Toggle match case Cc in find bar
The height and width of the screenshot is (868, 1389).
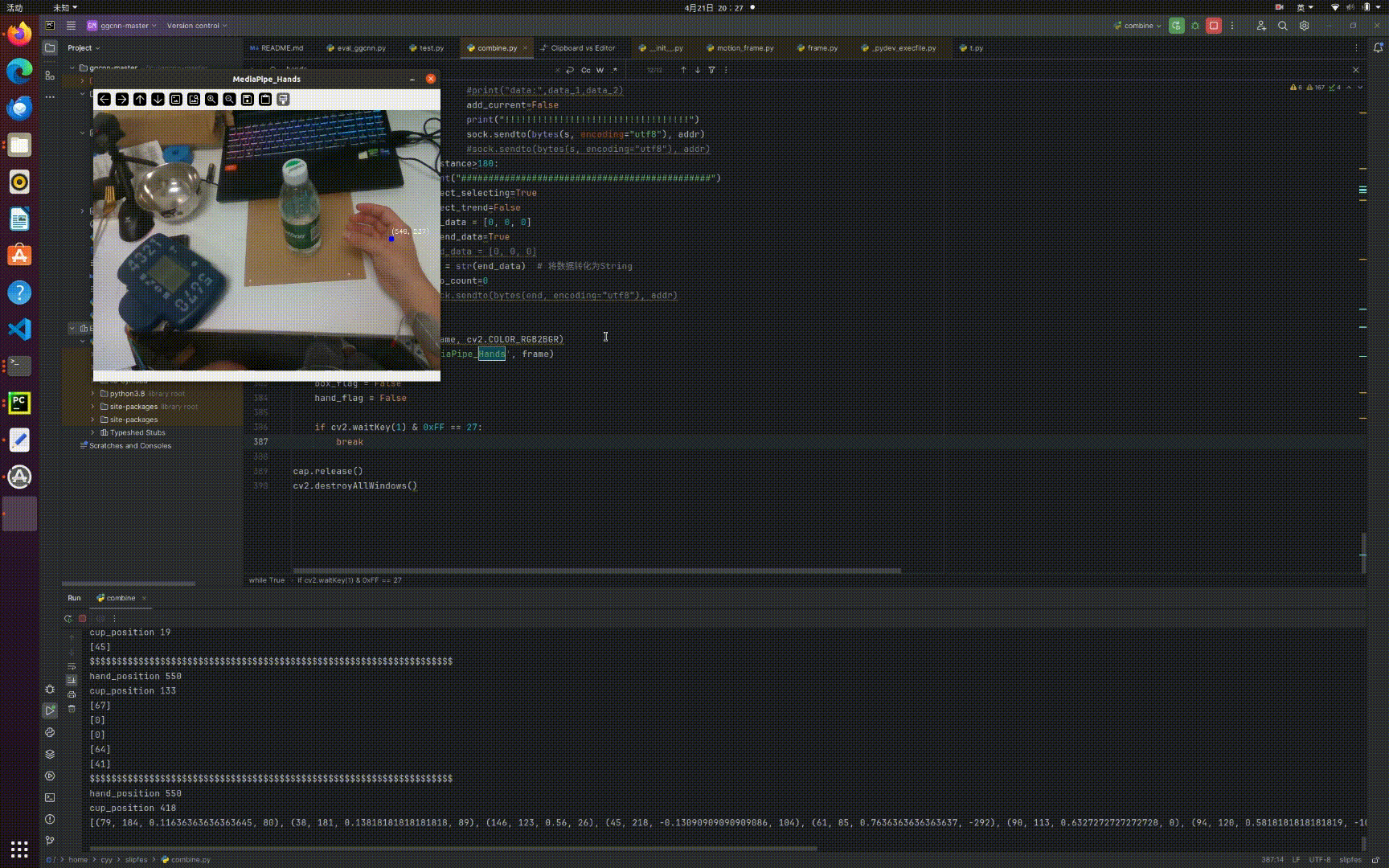tap(586, 70)
